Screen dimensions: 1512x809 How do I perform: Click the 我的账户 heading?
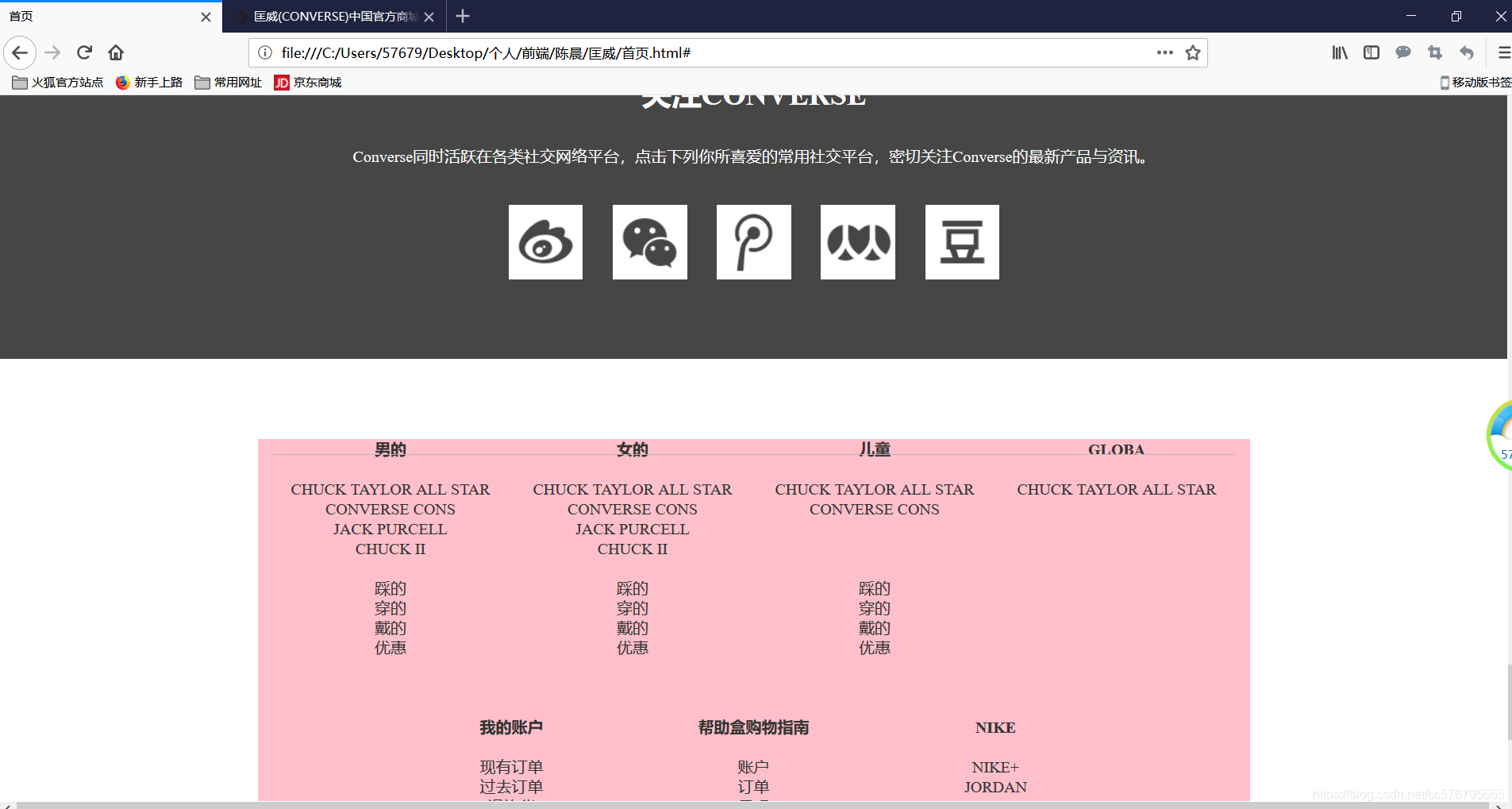[x=511, y=727]
